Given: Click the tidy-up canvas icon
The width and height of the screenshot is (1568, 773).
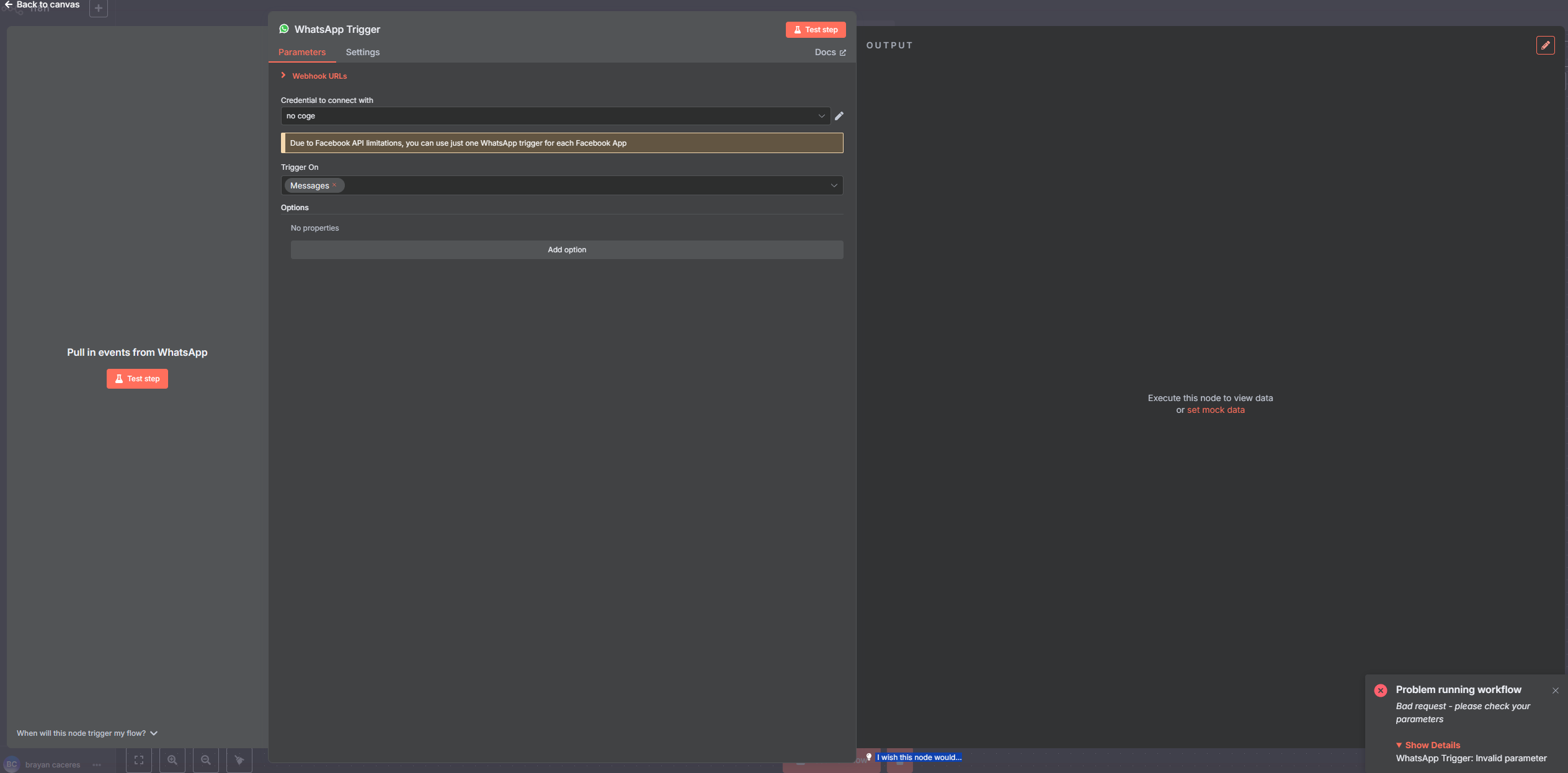Looking at the screenshot, I should click(x=239, y=760).
